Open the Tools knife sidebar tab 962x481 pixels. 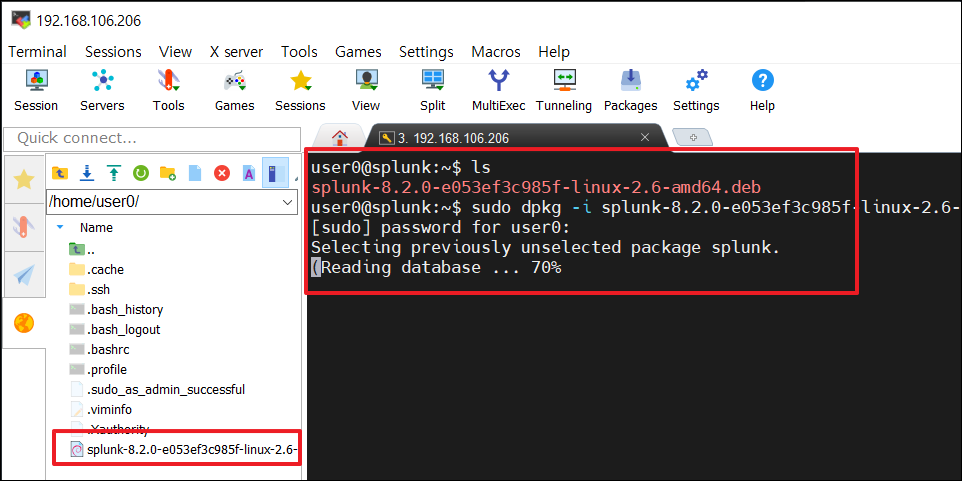24,227
